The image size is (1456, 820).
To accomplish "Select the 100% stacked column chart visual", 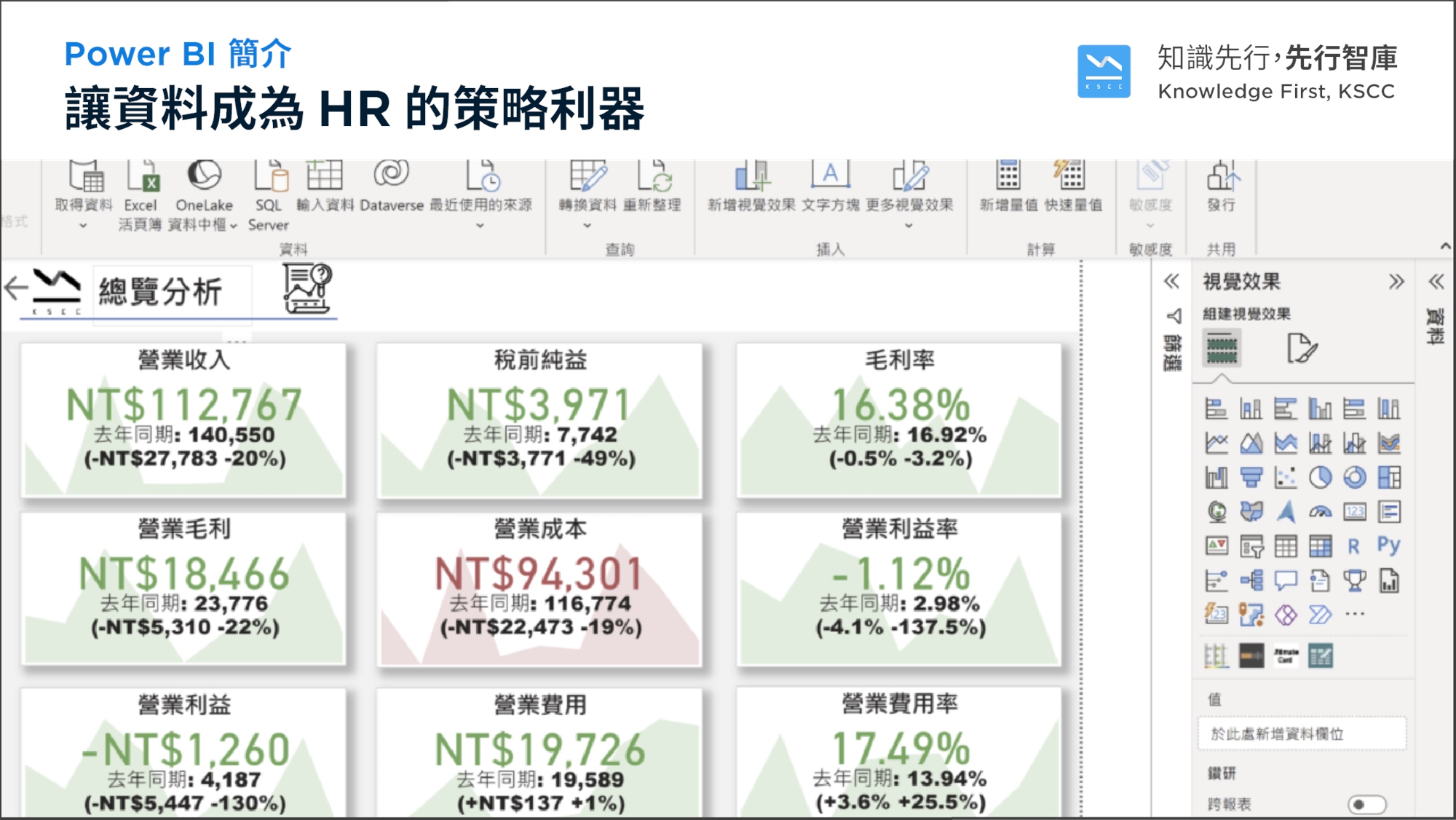I will point(1389,409).
